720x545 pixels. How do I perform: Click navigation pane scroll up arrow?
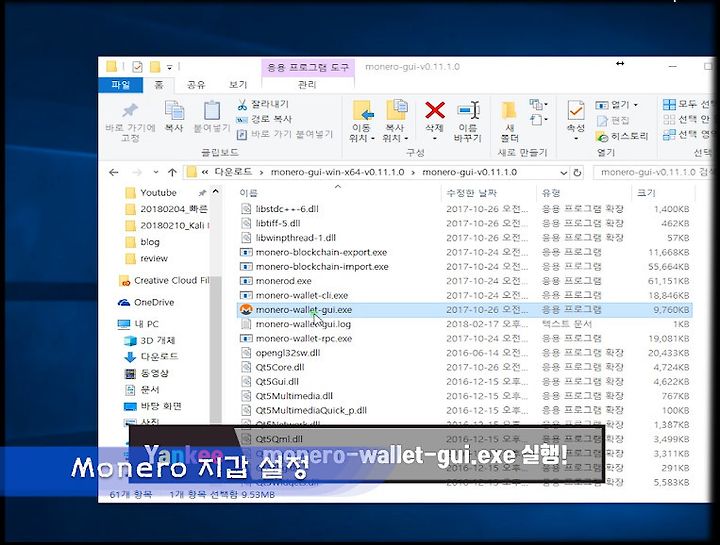215,191
